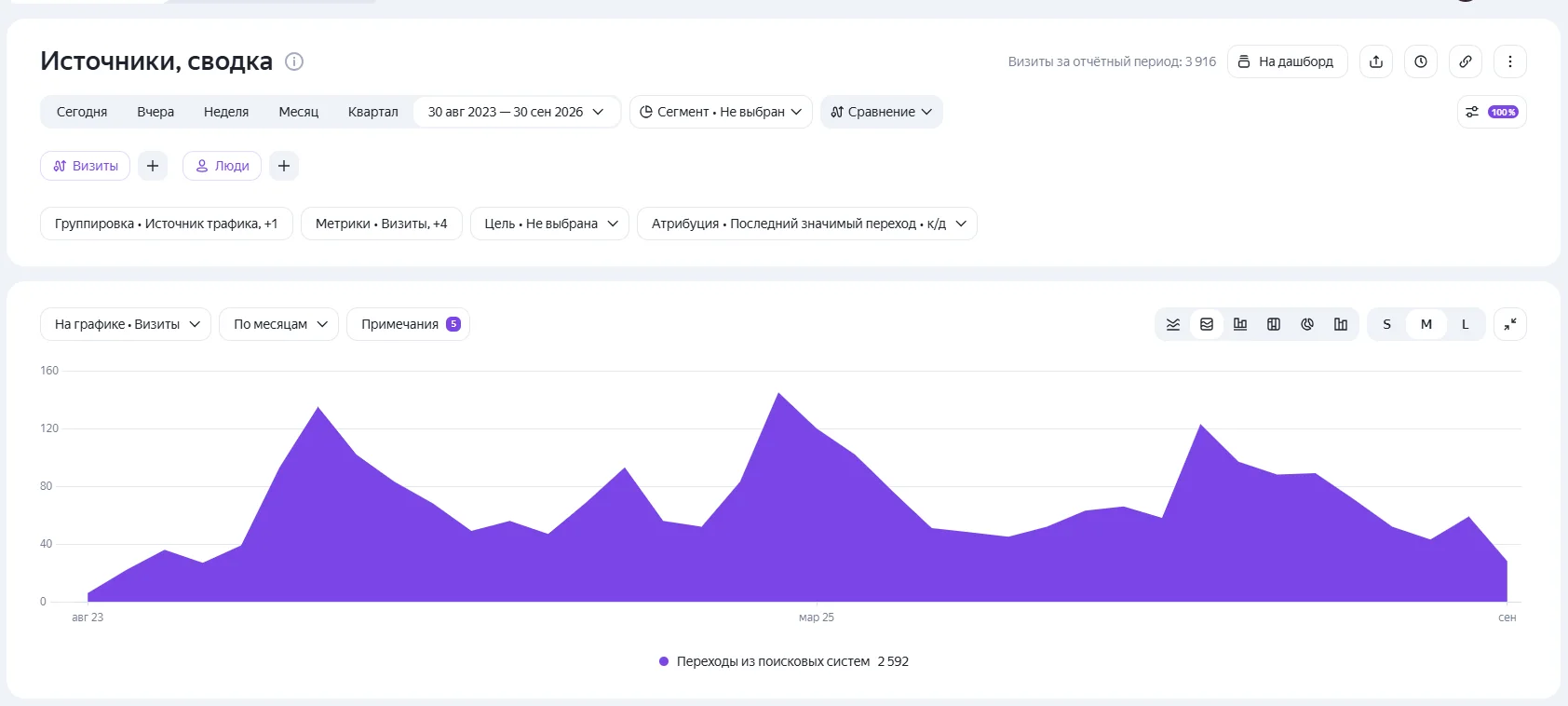Open the three-dot more options menu
The height and width of the screenshot is (706, 1568).
click(x=1510, y=61)
